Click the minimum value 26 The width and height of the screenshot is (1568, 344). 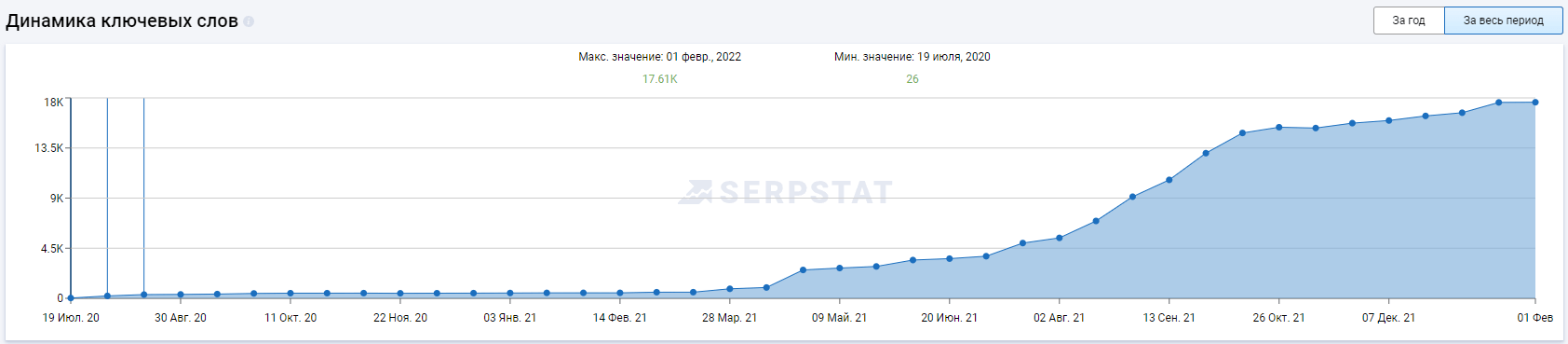click(x=912, y=79)
